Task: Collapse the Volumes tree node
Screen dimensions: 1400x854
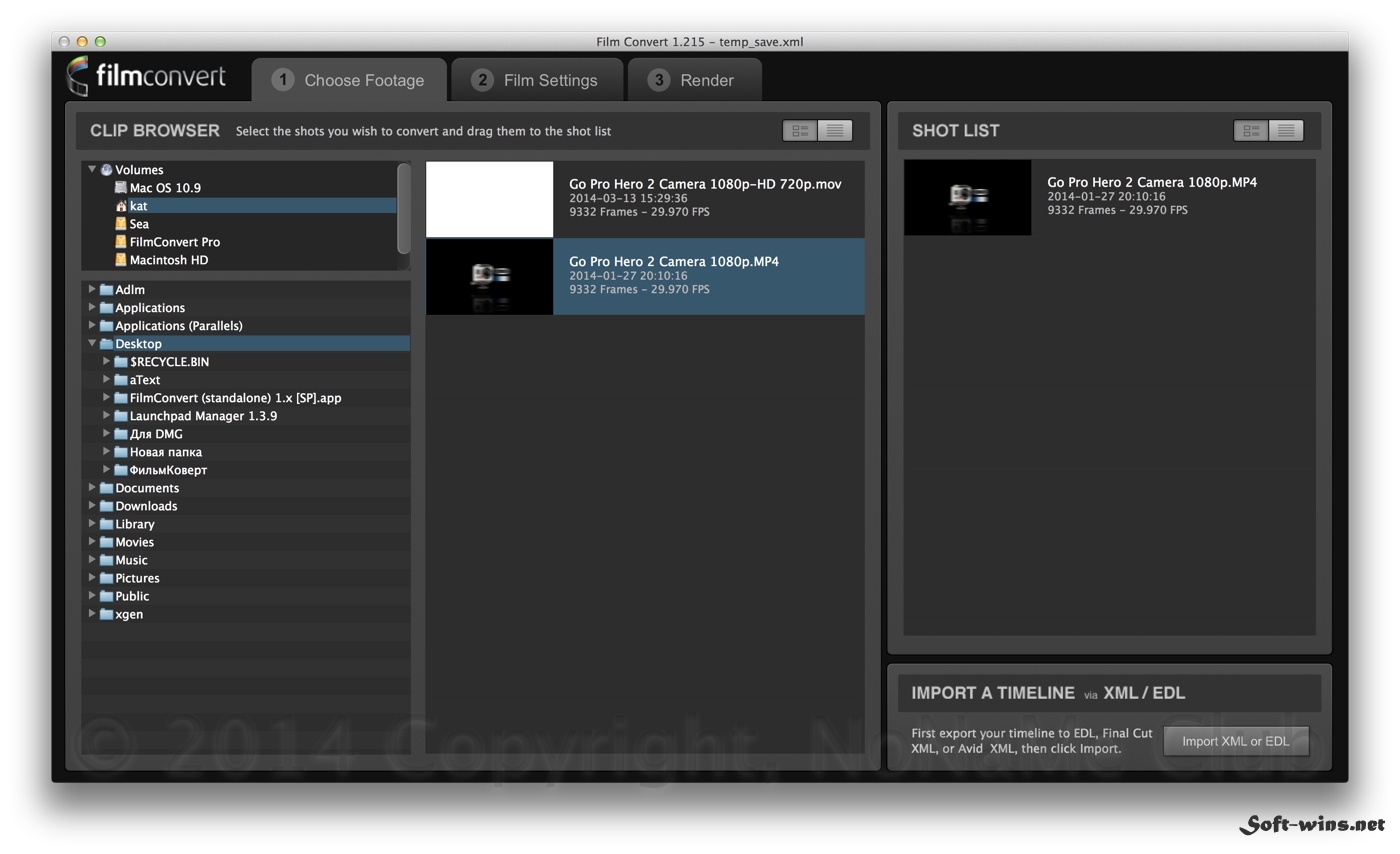Action: (x=92, y=169)
